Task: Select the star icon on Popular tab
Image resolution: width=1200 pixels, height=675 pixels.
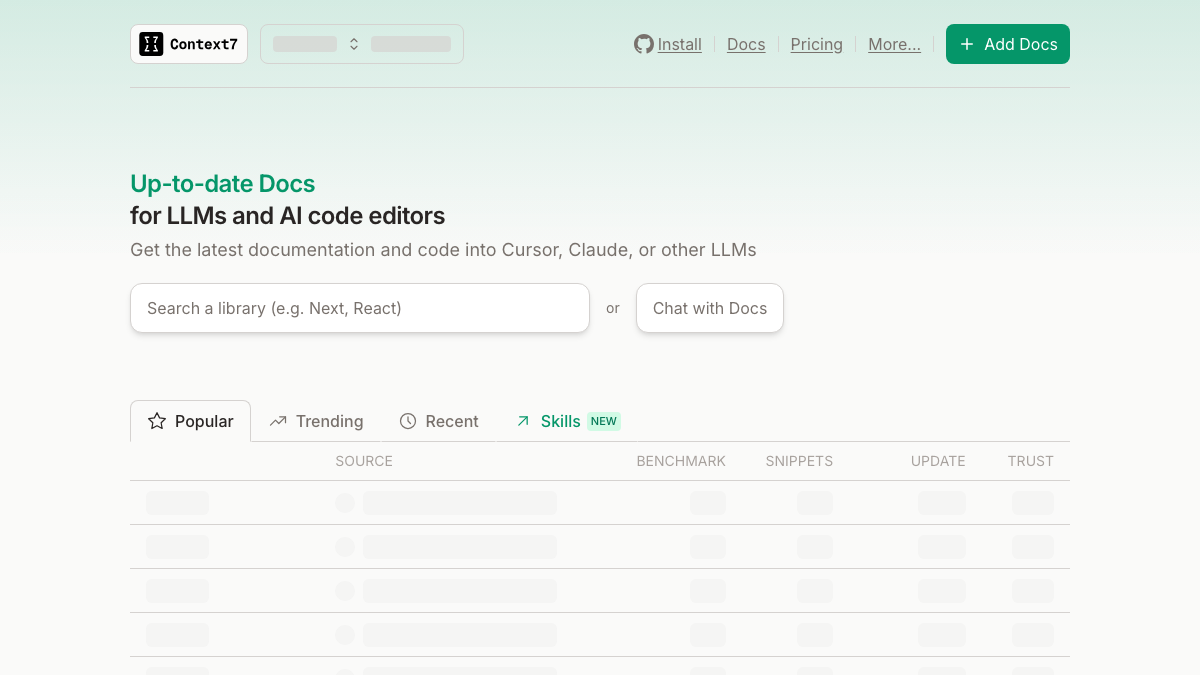Action: tap(157, 421)
